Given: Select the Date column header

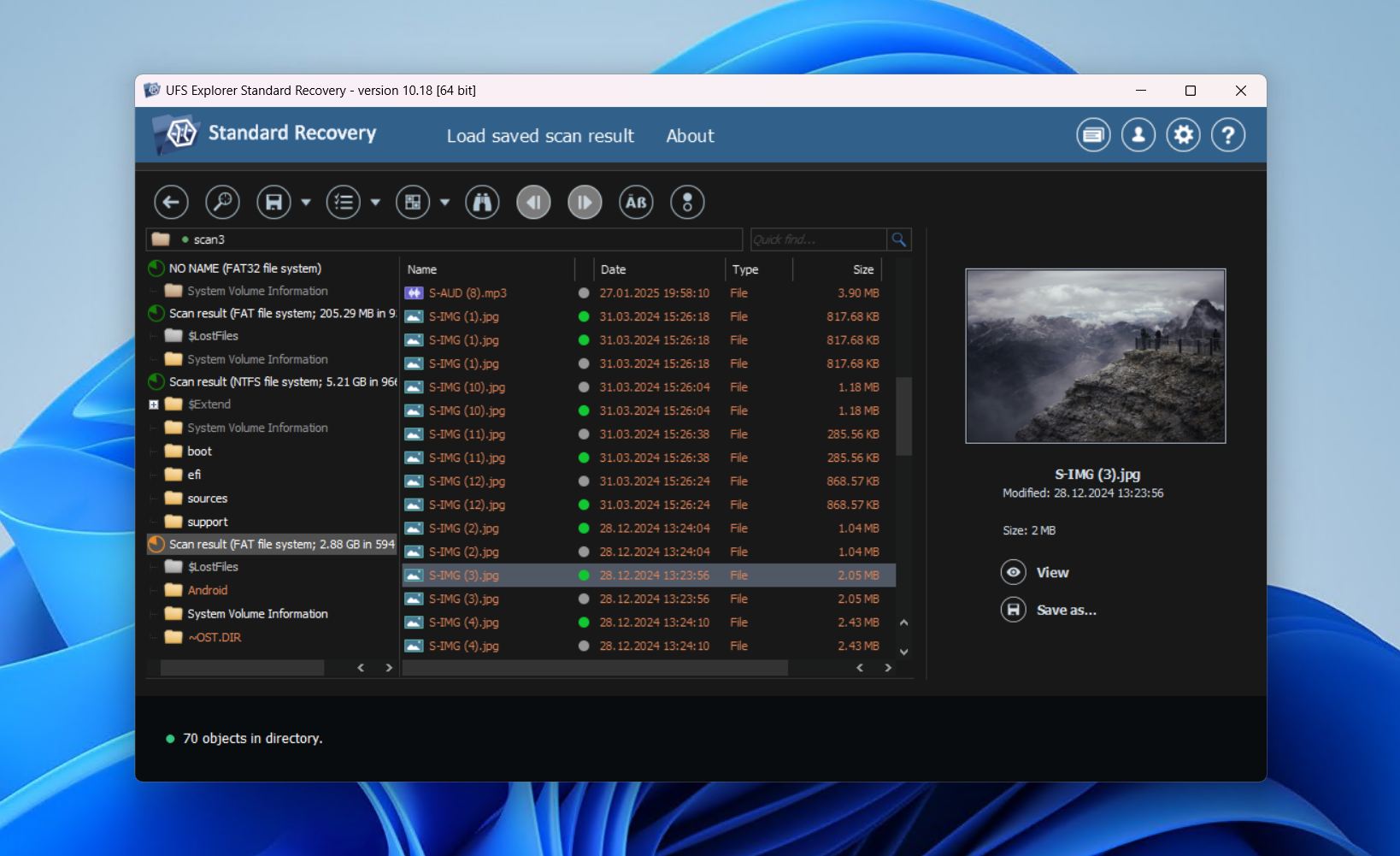Looking at the screenshot, I should click(614, 269).
